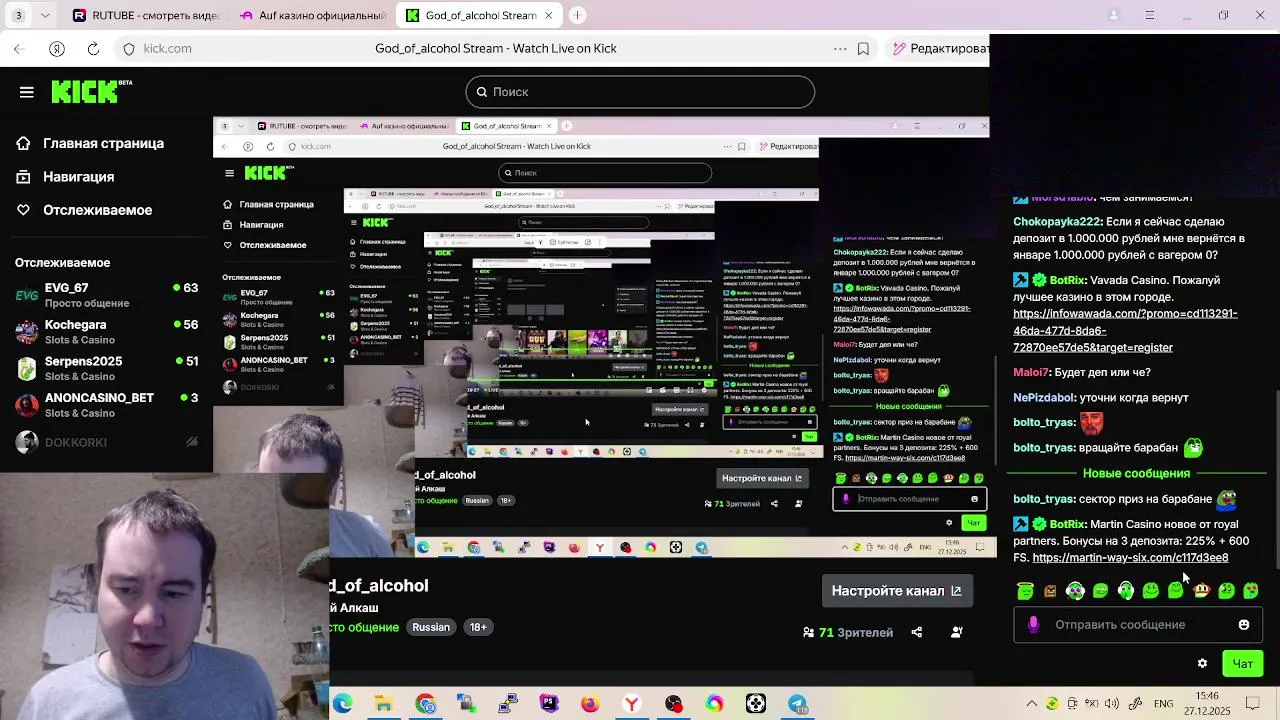Open the Vavada promo link in chat

1125,330
